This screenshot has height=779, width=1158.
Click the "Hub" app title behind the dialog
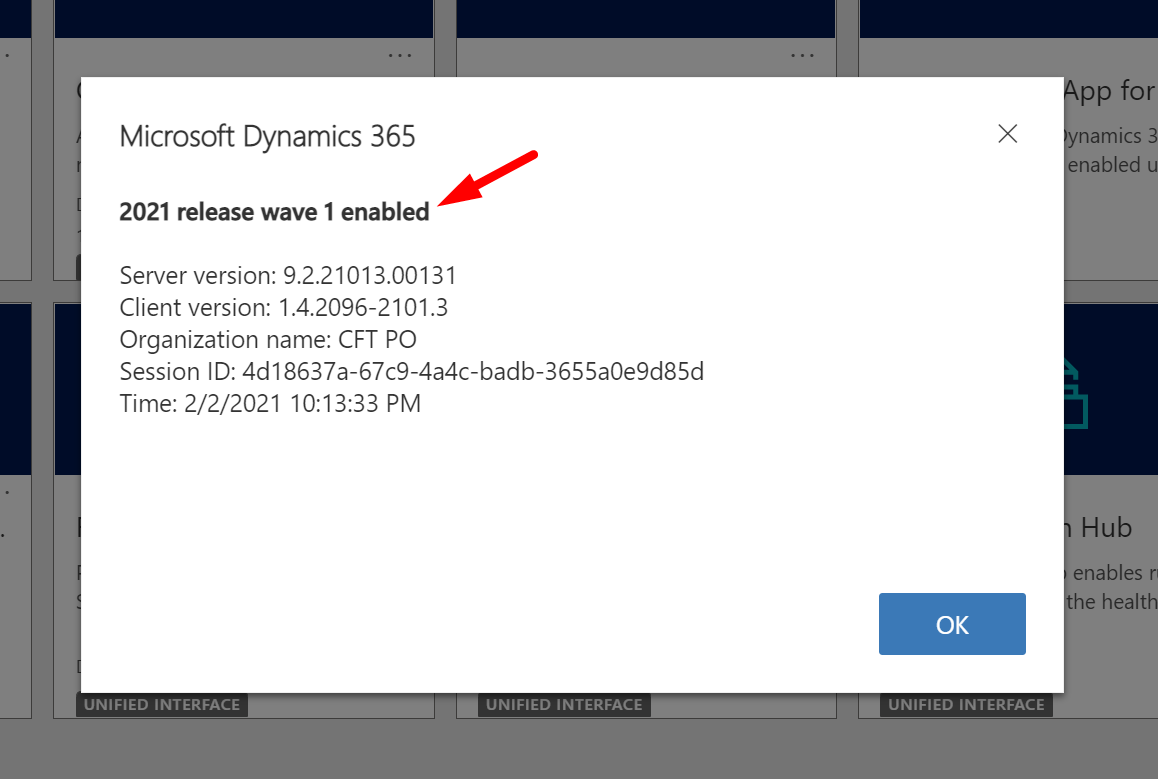coord(1106,528)
